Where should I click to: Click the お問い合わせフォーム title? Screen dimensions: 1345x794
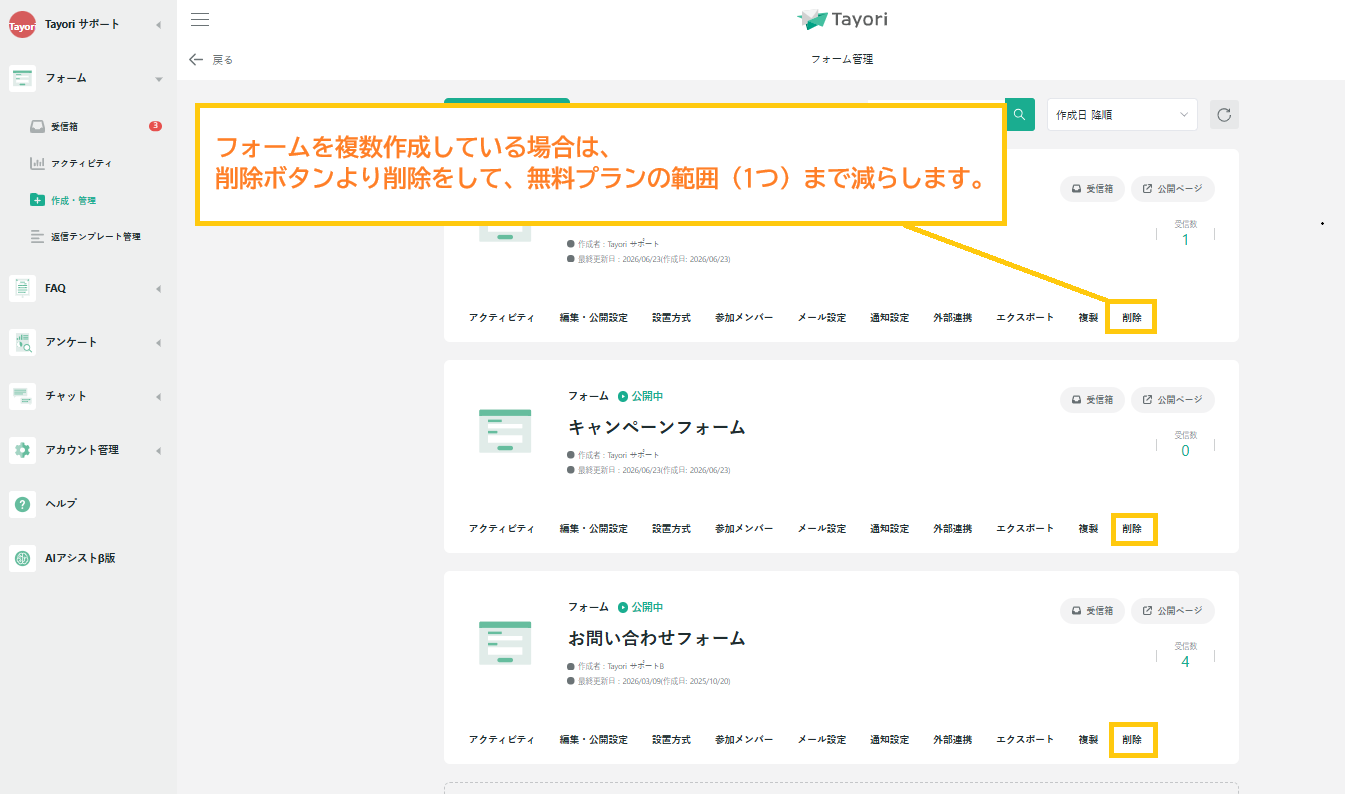coord(657,639)
